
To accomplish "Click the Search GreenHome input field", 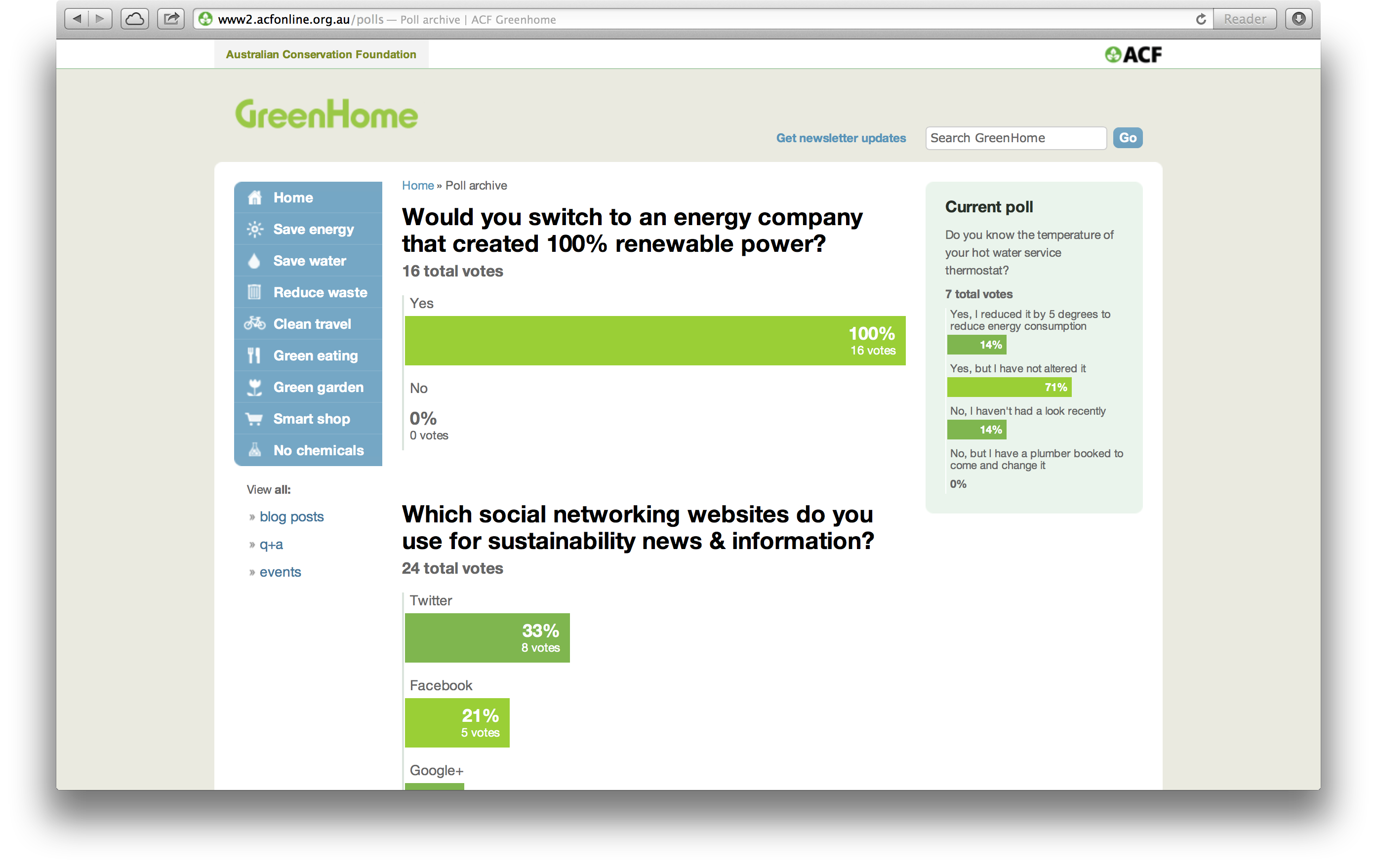I will pyautogui.click(x=1015, y=138).
